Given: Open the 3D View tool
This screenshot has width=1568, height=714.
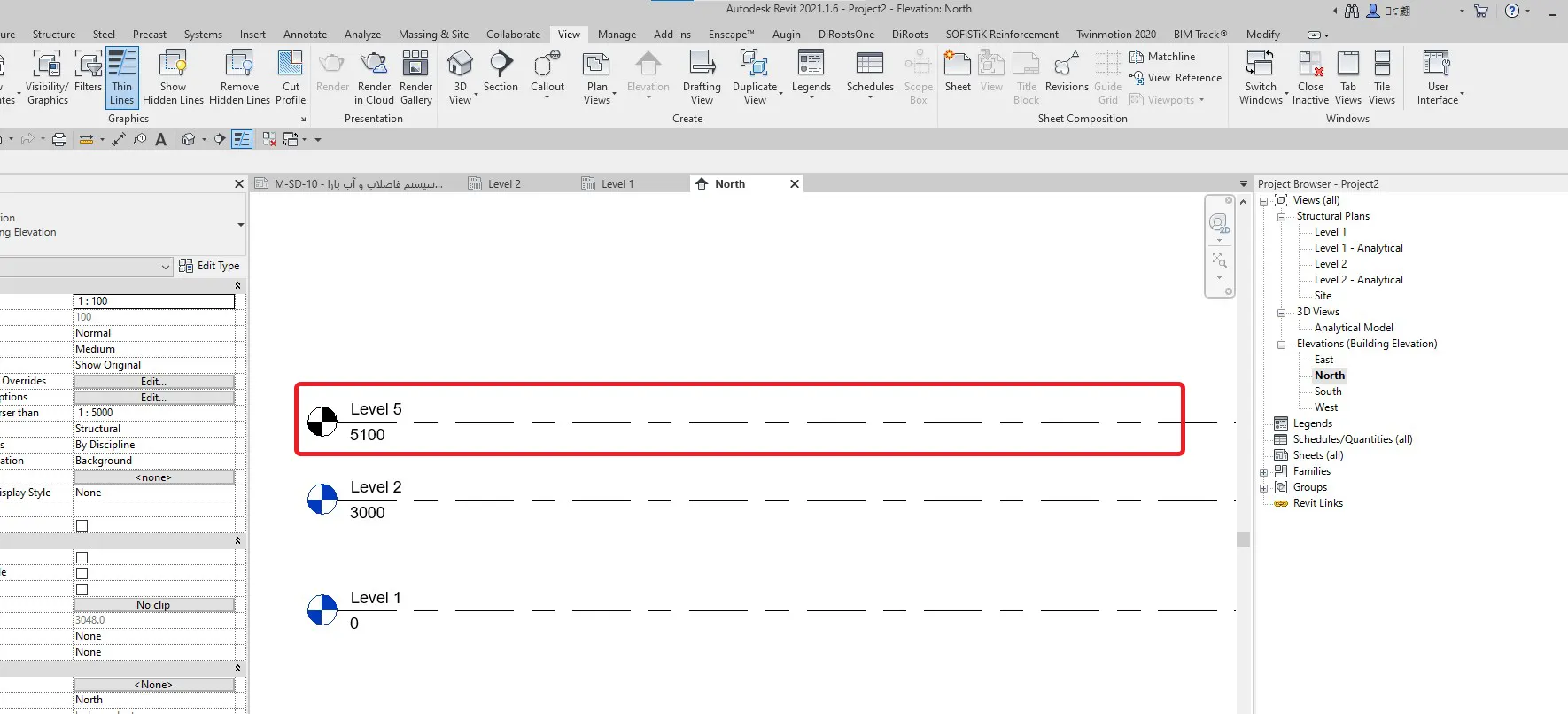Looking at the screenshot, I should (x=461, y=77).
